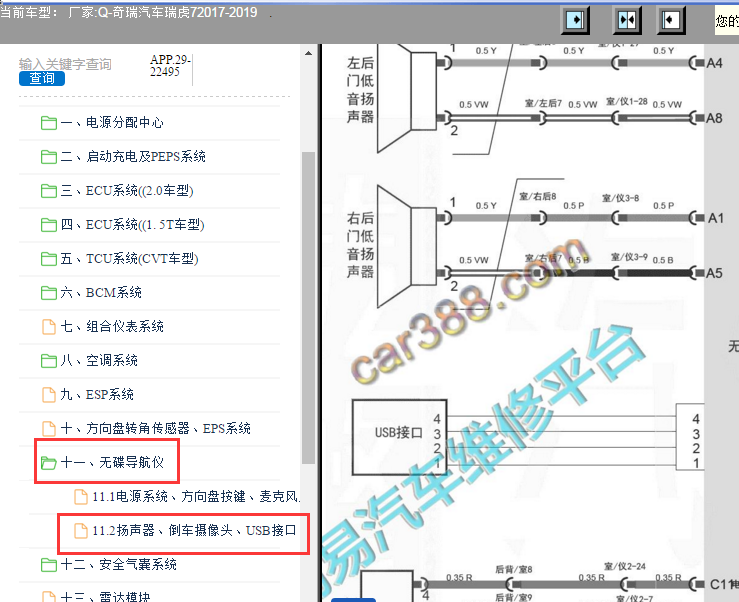739x602 pixels.
Task: Open folder icon for 十二、安全气囊系统
Action: (49, 564)
